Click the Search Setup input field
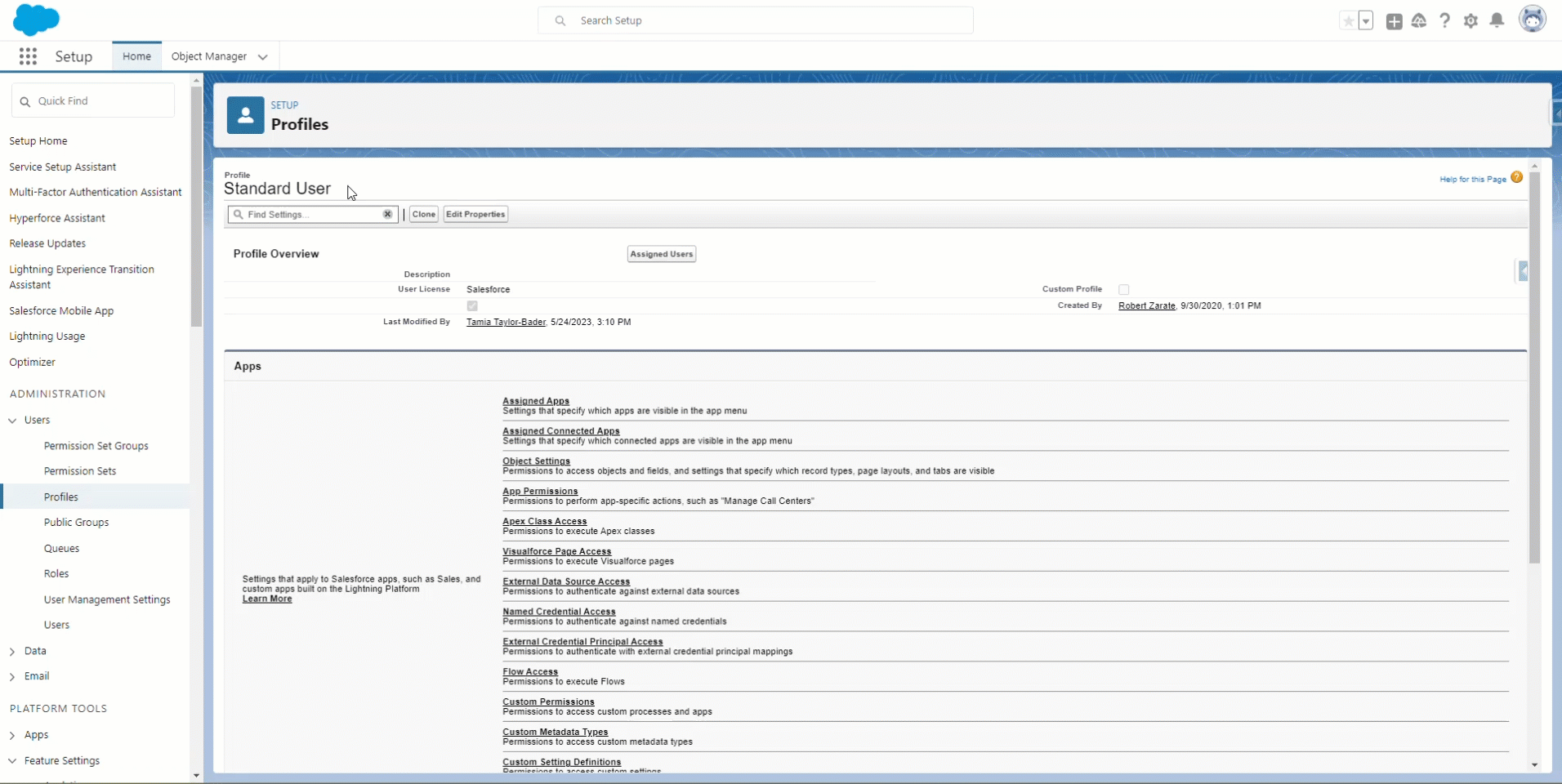The image size is (1562, 784). pos(756,20)
